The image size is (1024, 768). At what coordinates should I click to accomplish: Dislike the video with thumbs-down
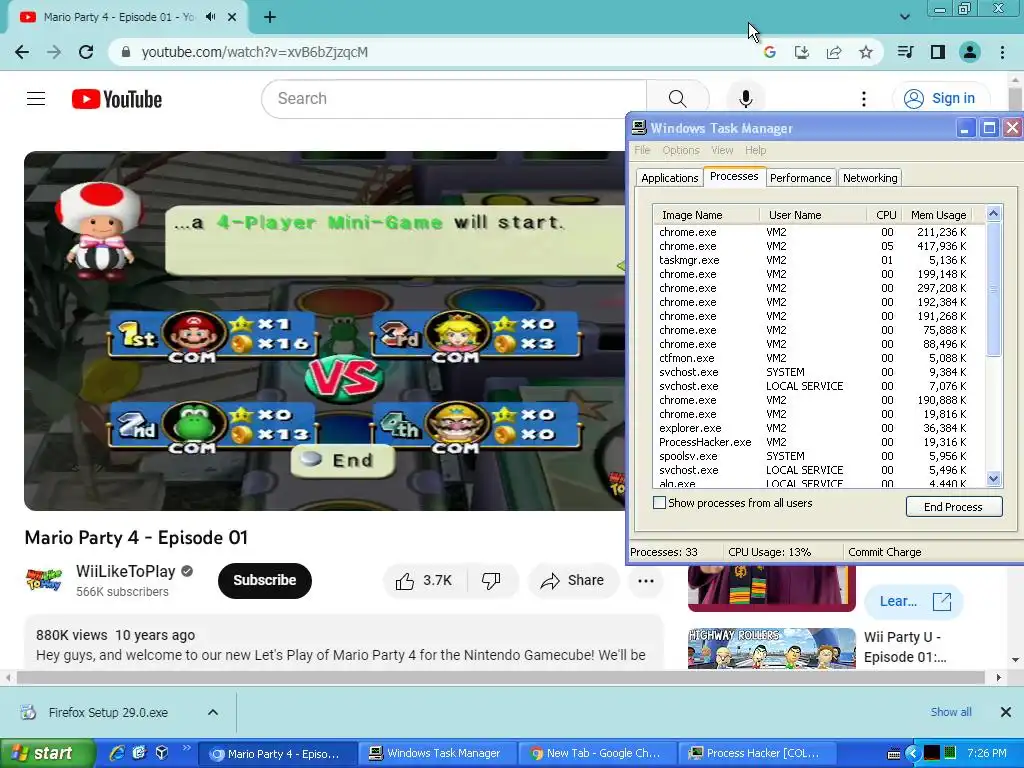491,581
